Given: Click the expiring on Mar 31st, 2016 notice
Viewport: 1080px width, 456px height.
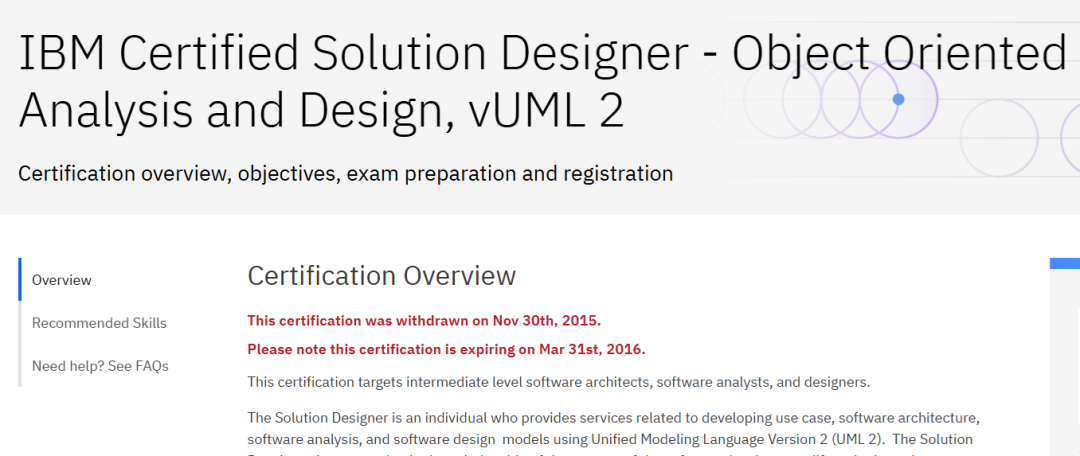Looking at the screenshot, I should tap(446, 349).
